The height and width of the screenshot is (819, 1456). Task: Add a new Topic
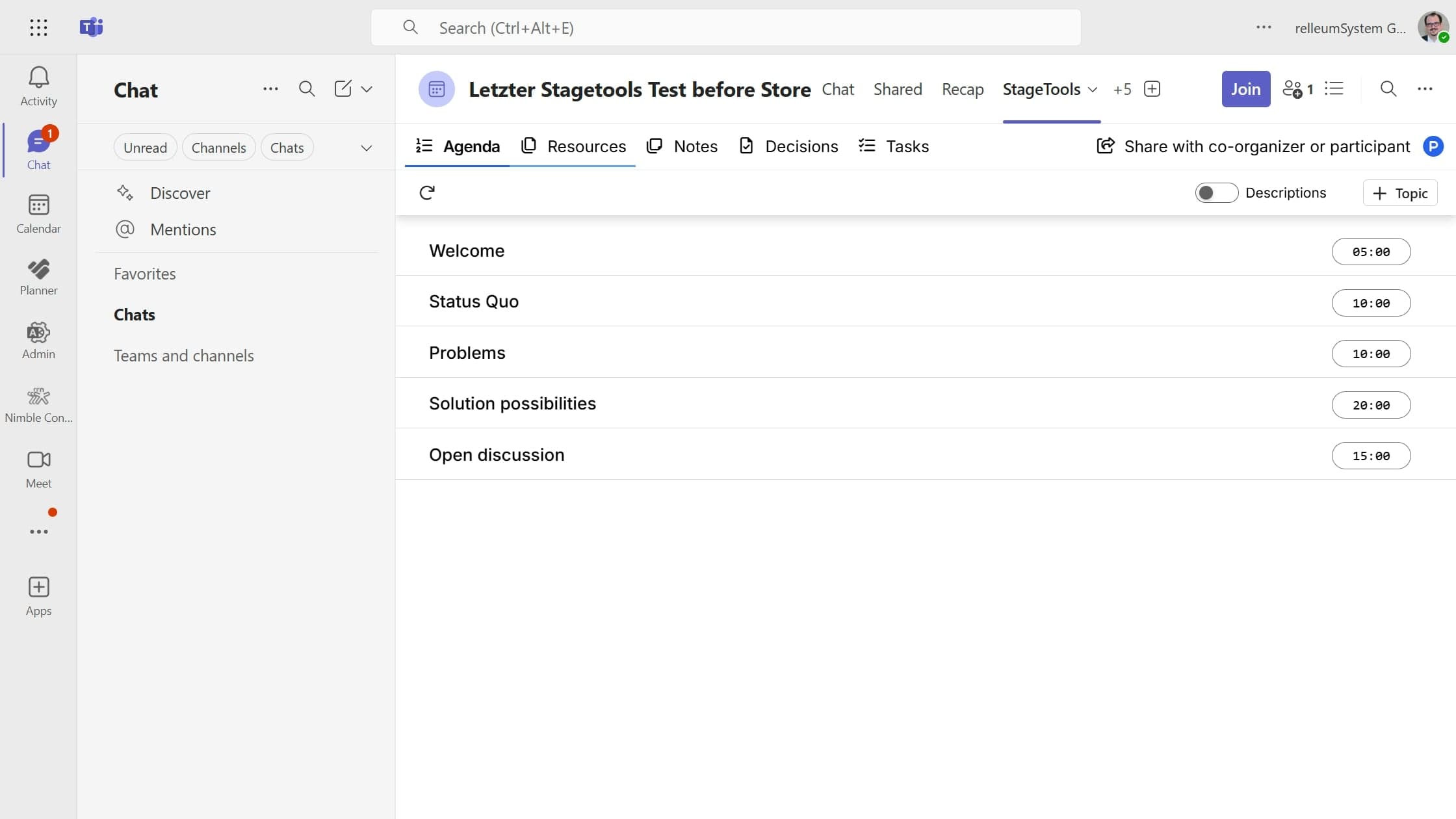1400,193
